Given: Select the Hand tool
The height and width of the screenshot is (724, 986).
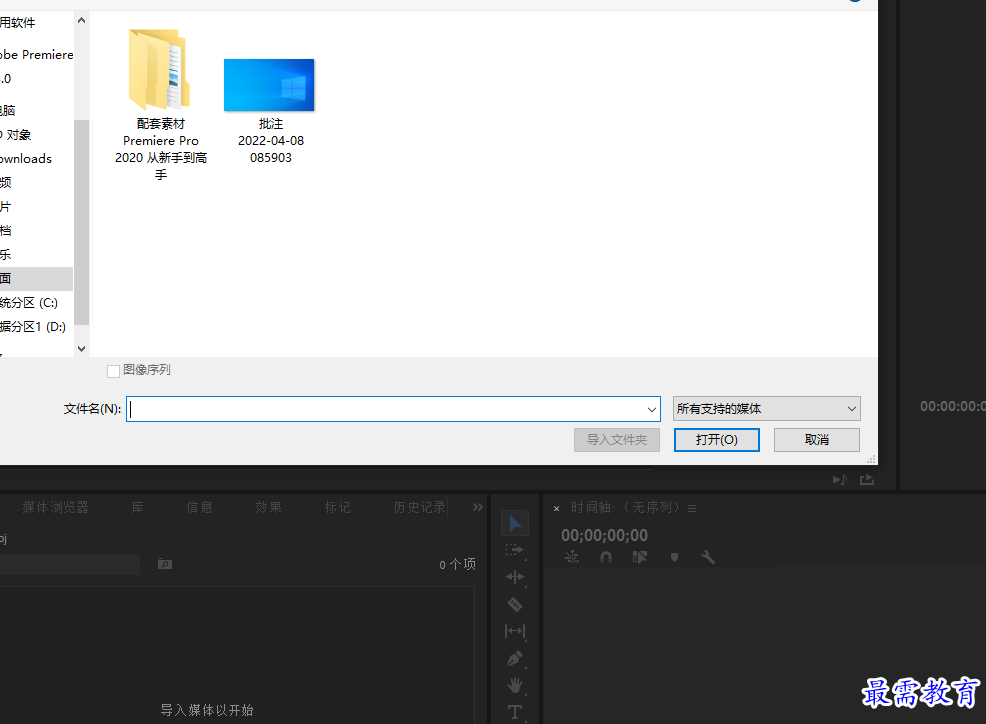Looking at the screenshot, I should tap(514, 685).
